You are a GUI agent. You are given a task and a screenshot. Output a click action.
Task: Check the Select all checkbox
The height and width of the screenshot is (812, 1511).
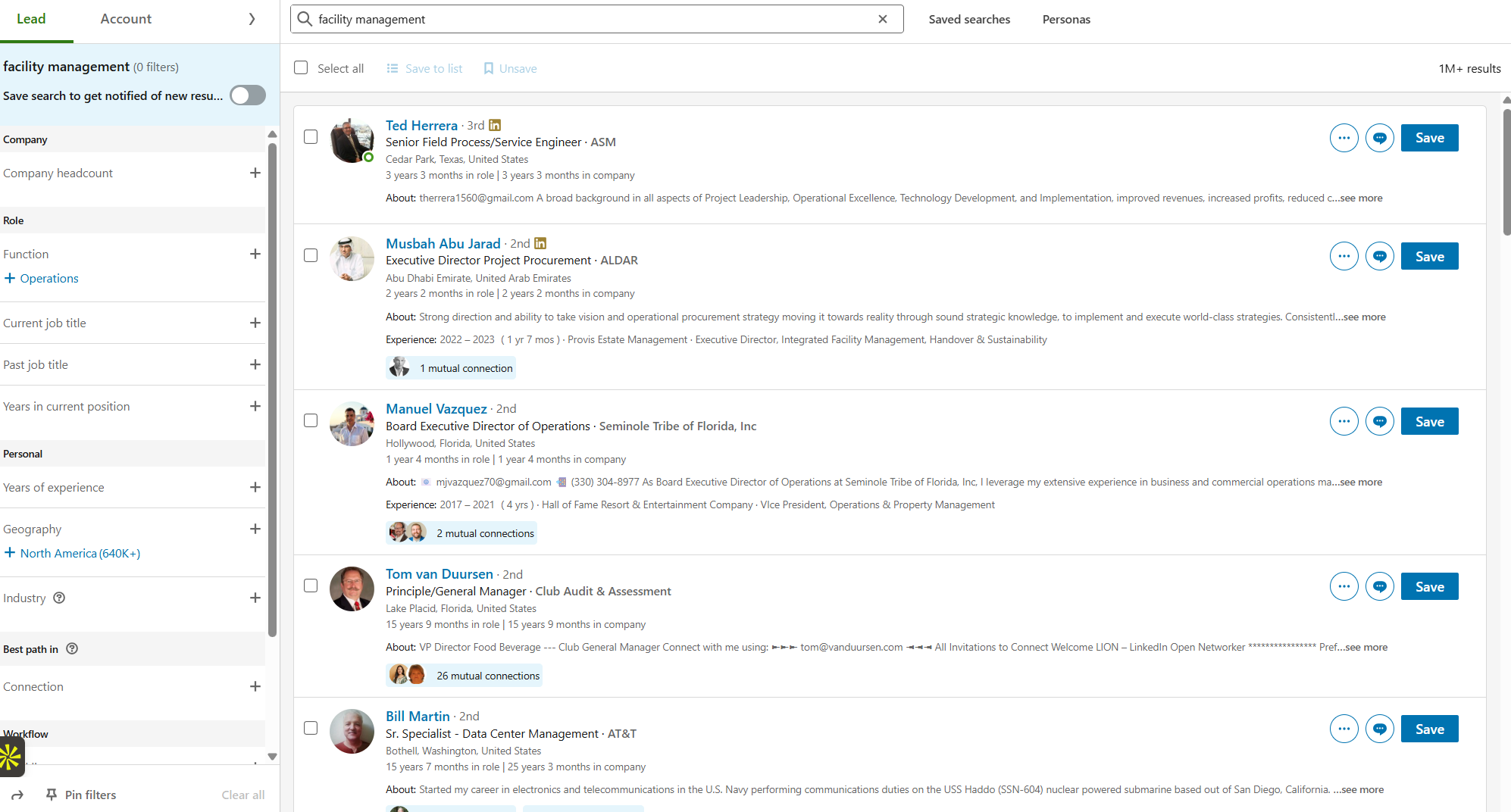301,68
